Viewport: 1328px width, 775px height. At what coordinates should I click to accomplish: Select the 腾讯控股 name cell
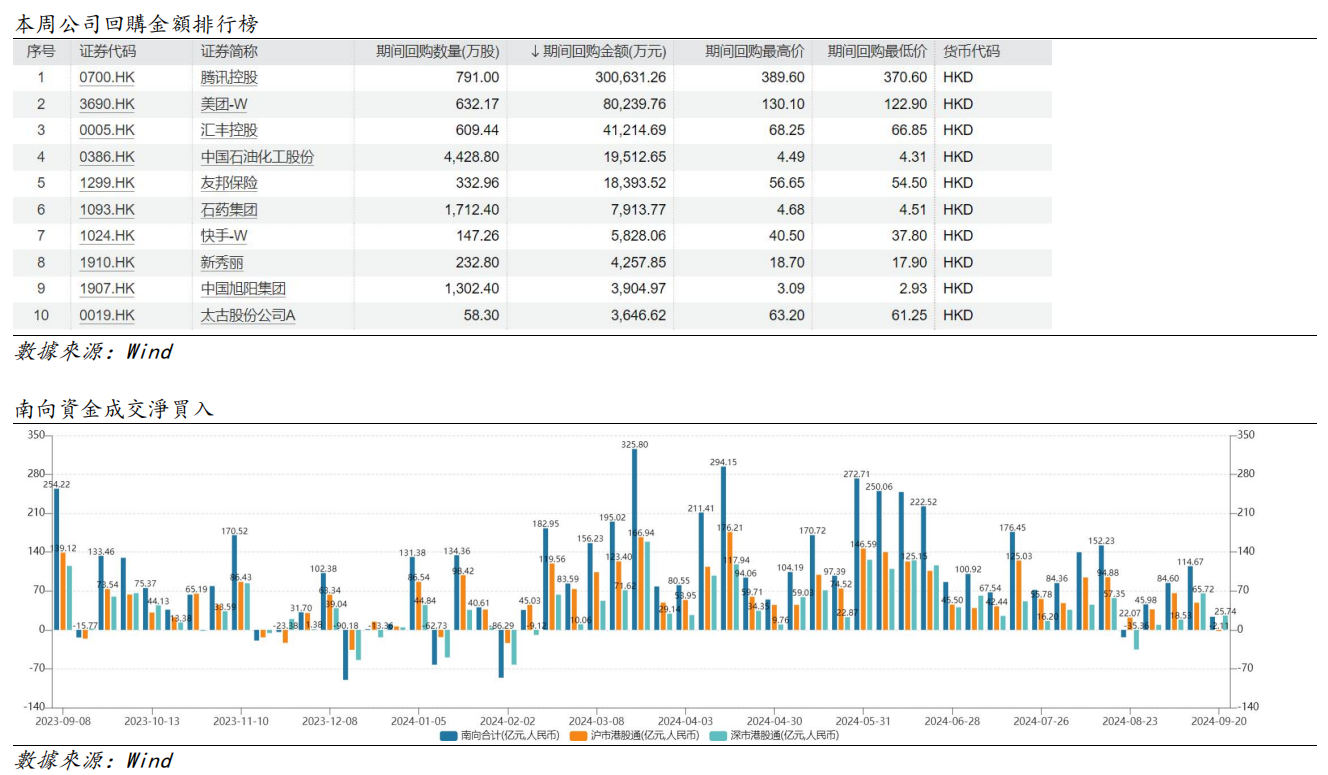(x=229, y=77)
